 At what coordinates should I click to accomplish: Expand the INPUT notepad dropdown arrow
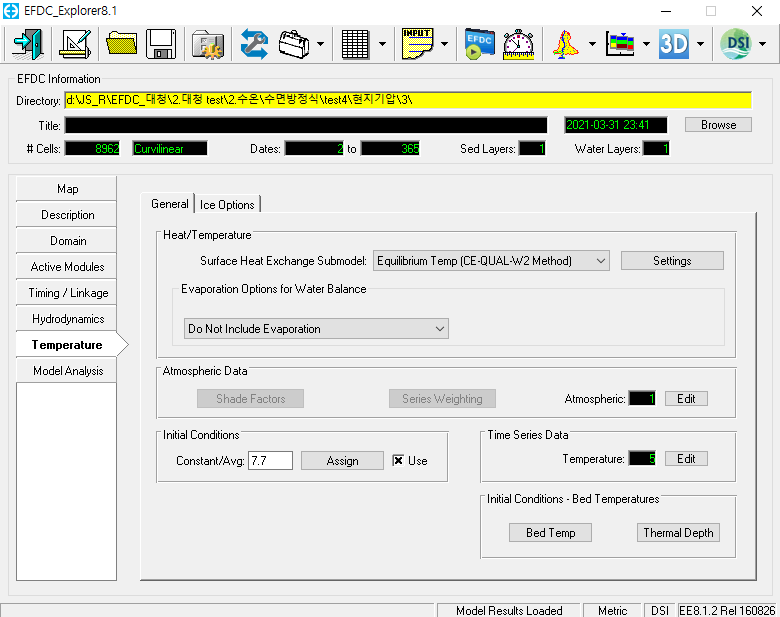coord(444,44)
